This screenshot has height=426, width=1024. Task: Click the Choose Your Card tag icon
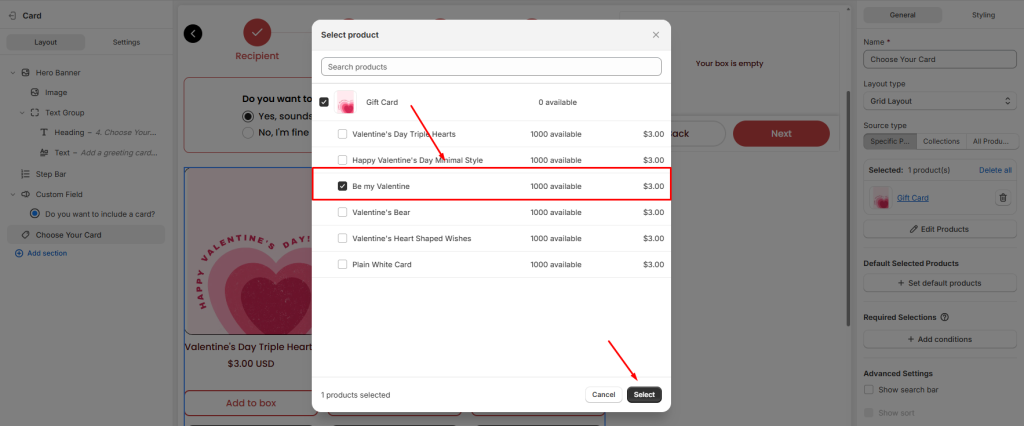tap(27, 235)
